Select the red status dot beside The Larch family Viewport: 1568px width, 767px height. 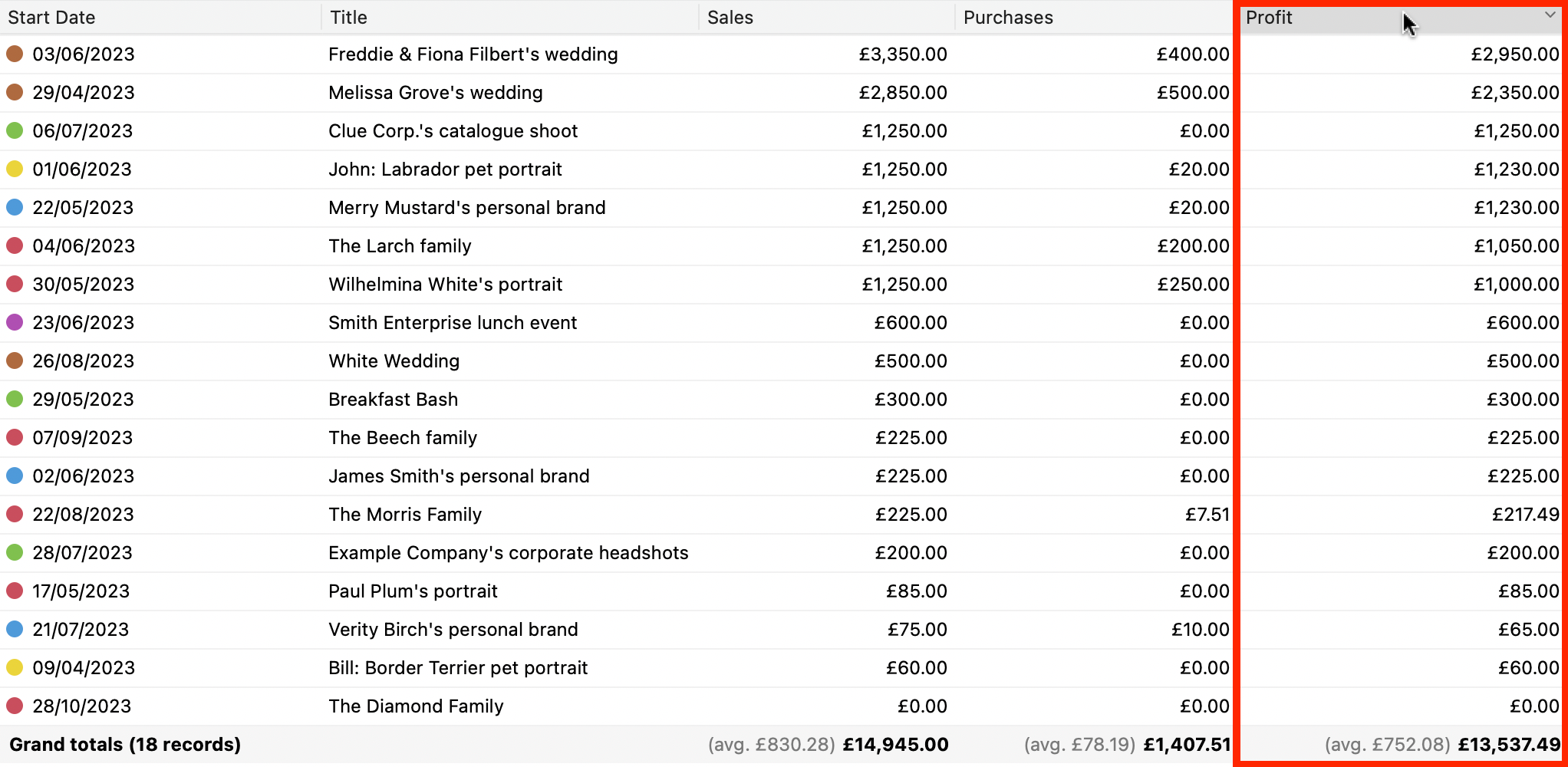point(15,245)
